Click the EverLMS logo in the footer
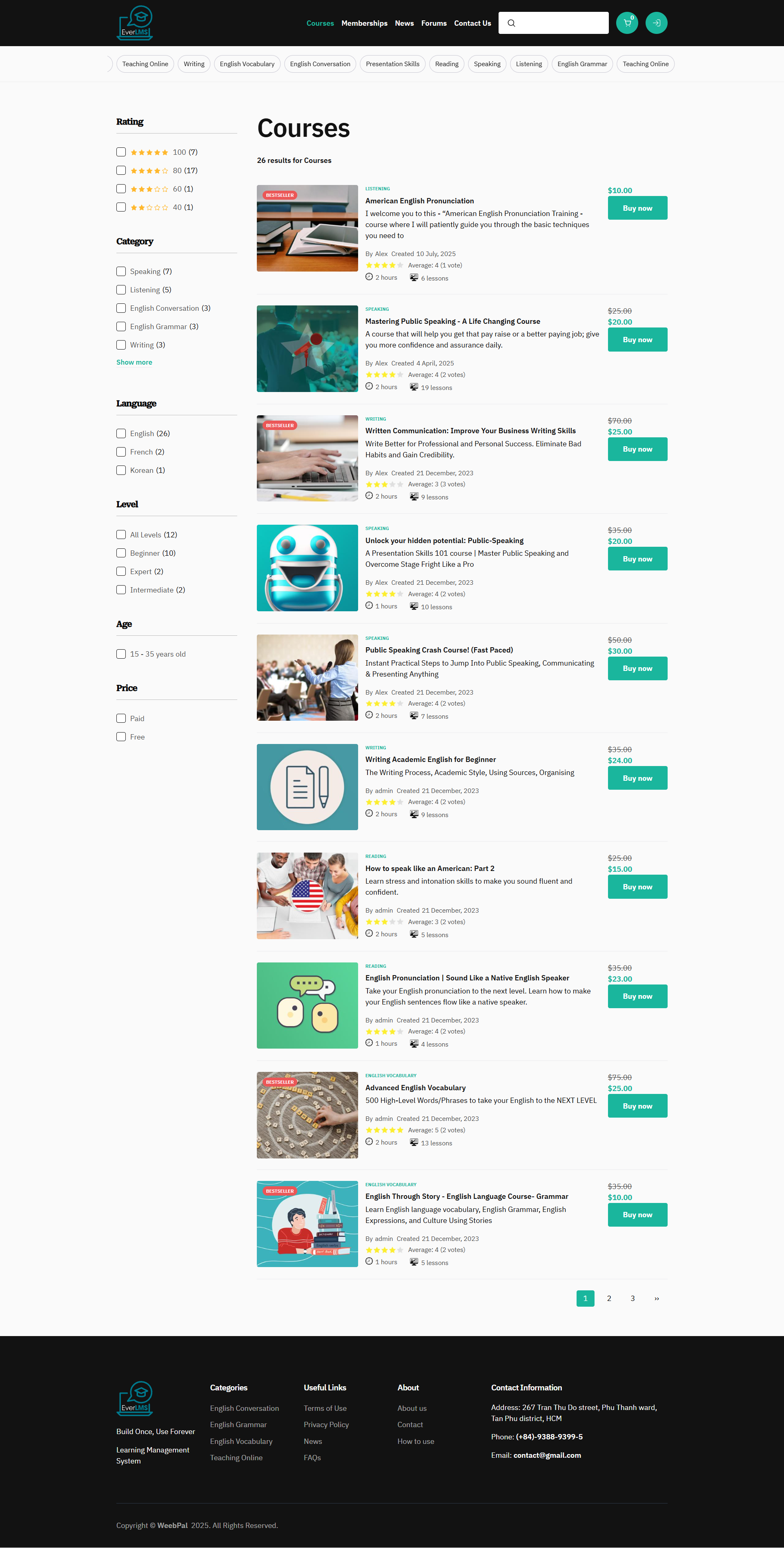Viewport: 784px width, 1548px height. click(135, 1399)
